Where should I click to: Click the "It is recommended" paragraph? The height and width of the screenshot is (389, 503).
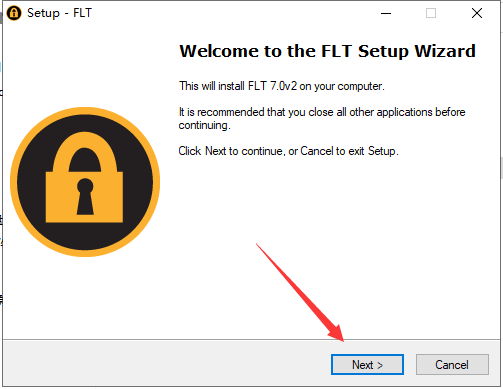click(322, 118)
